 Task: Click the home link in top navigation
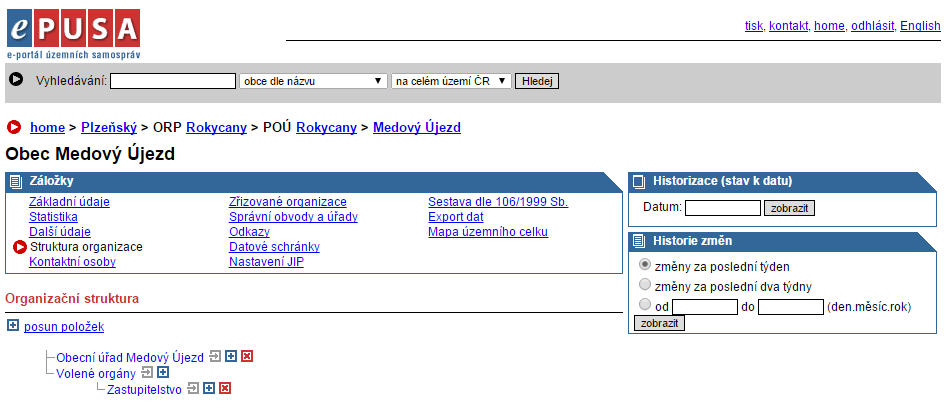[830, 26]
